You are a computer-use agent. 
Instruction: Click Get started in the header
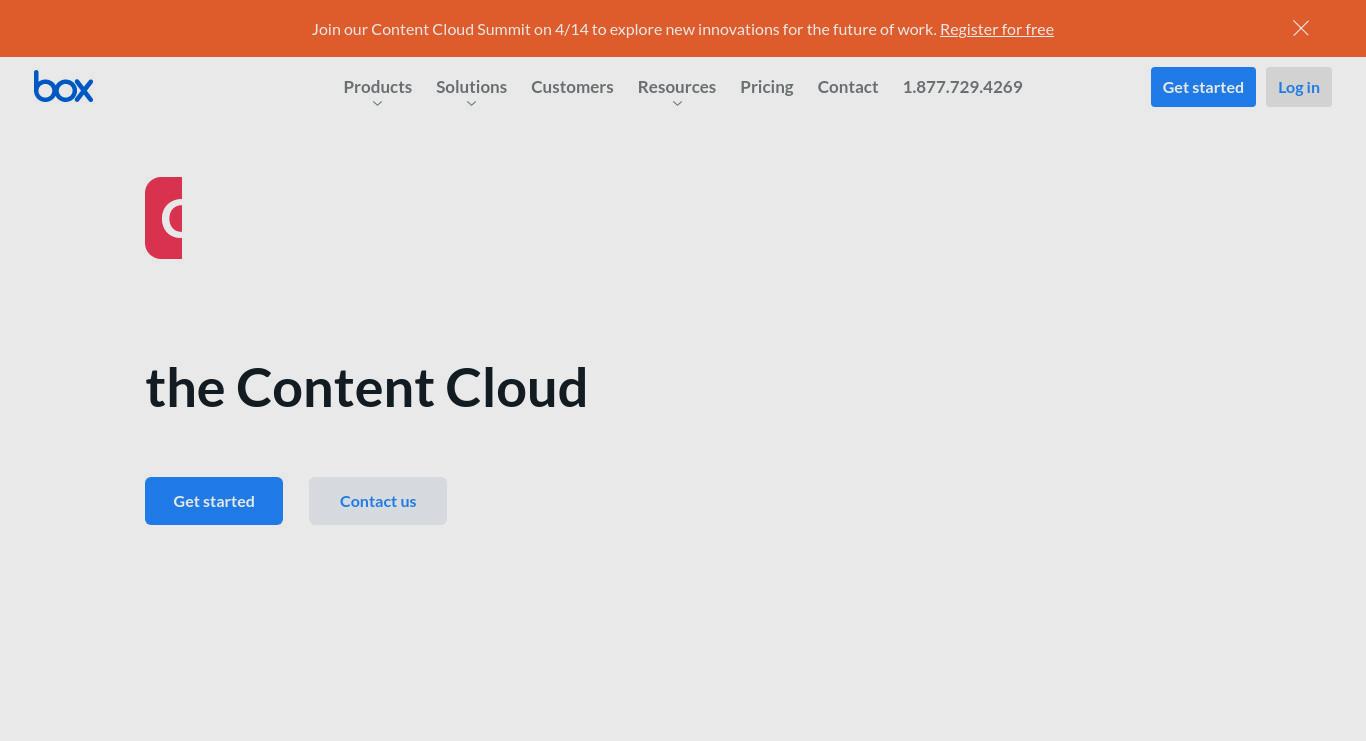tap(1203, 87)
